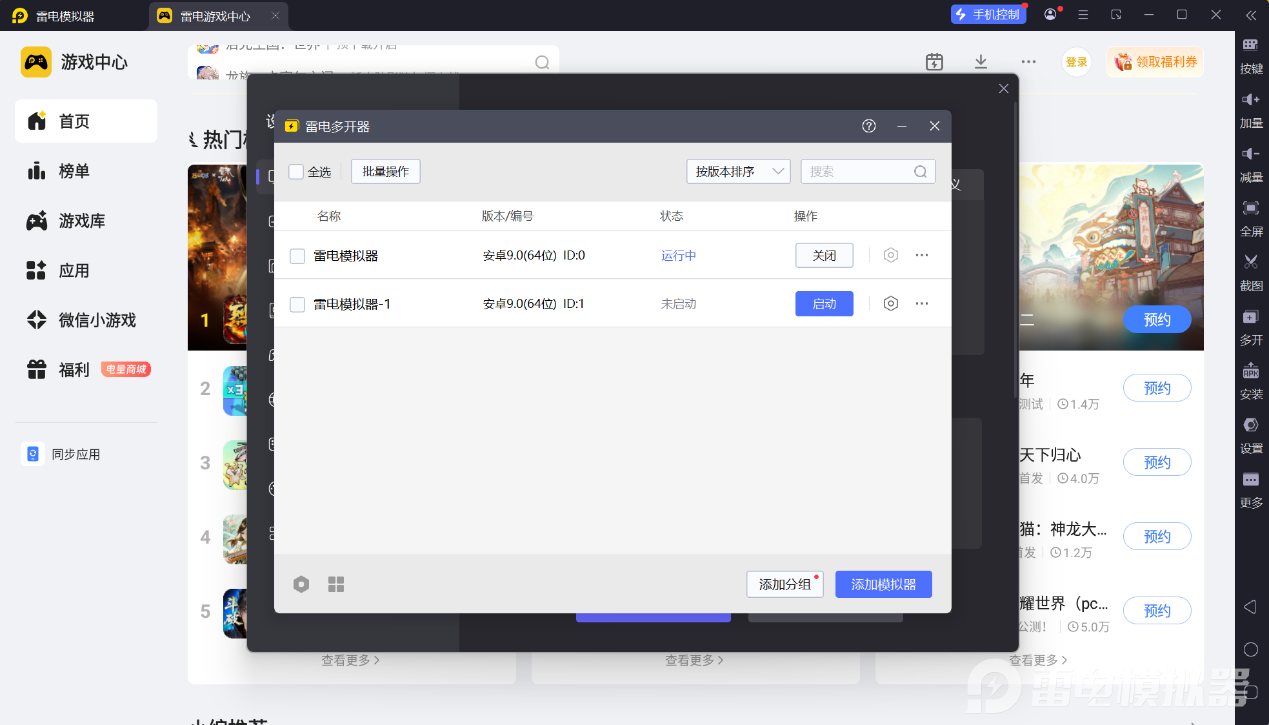The width and height of the screenshot is (1269, 725).
Task: Toggle the 全选 checkbox
Action: (296, 171)
